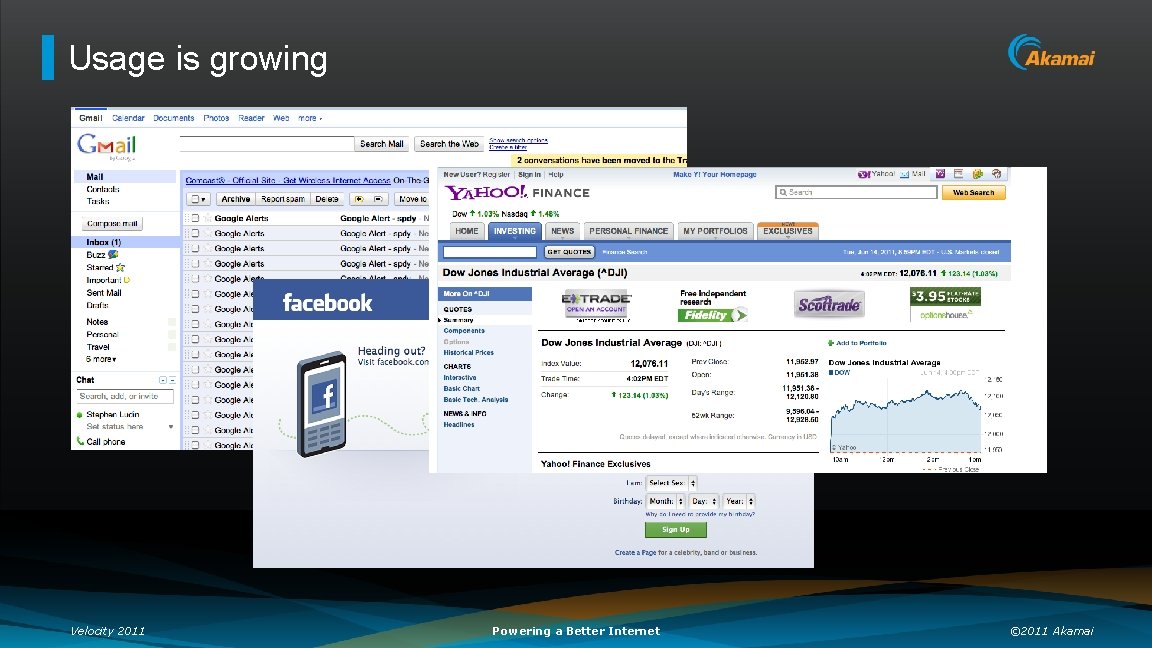Click the yellow Web Search button
Image resolution: width=1152 pixels, height=648 pixels.
(973, 192)
